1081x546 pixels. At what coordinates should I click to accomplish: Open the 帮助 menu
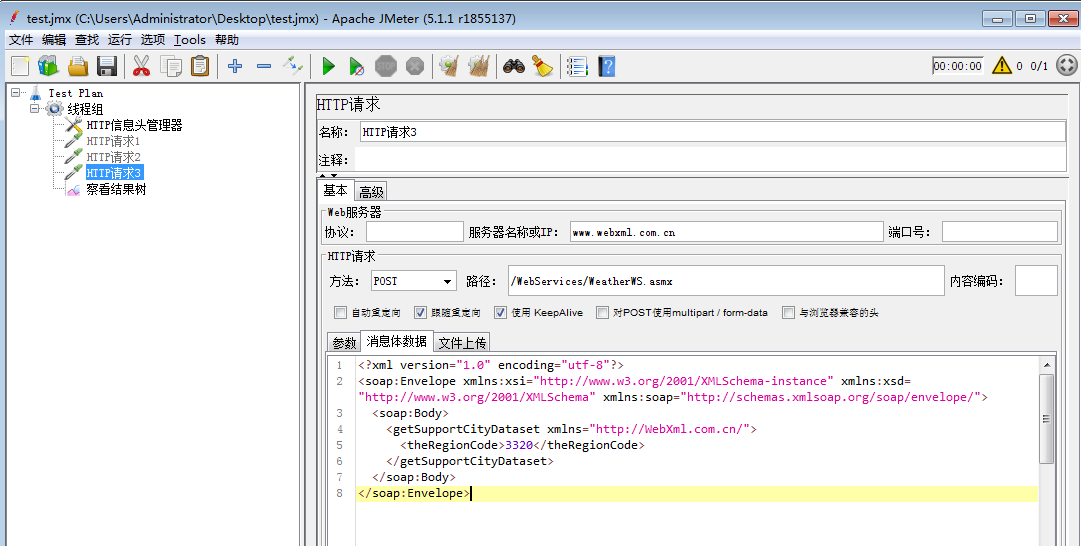coord(227,40)
